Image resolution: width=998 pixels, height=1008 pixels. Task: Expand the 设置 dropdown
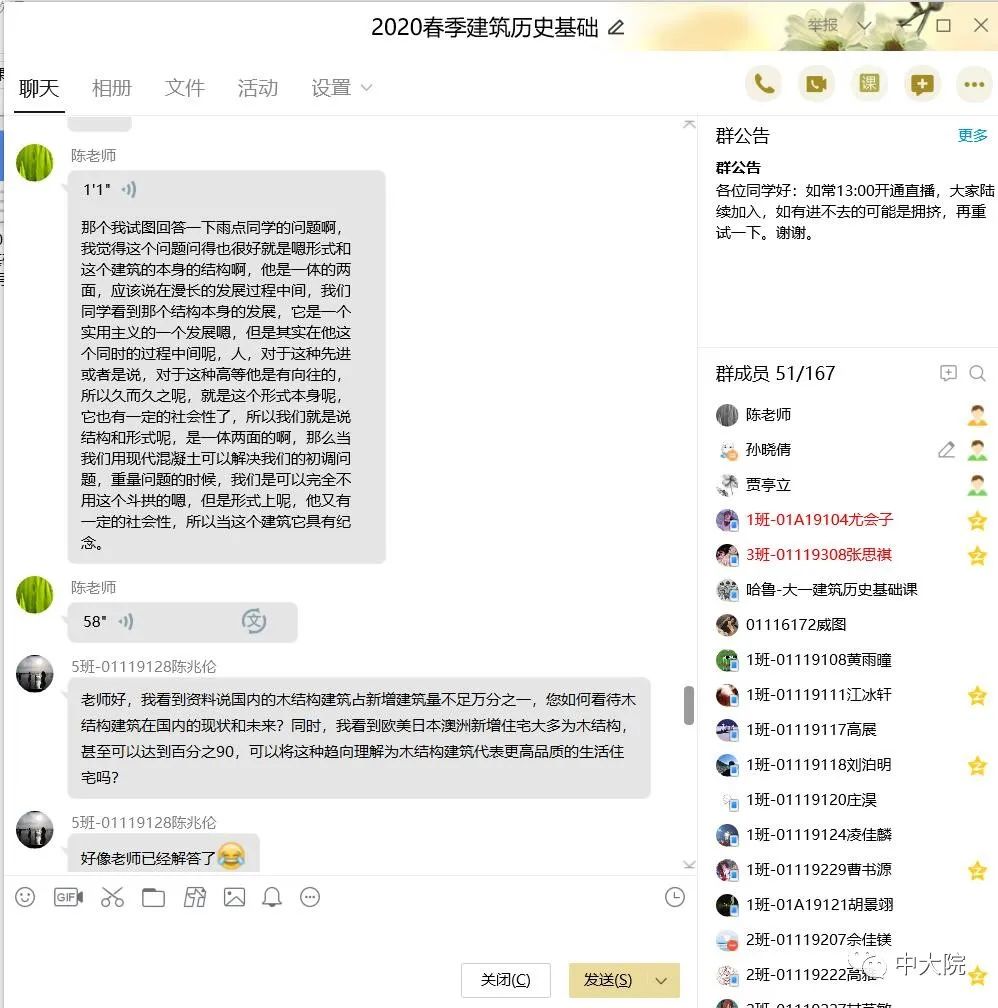tap(367, 87)
